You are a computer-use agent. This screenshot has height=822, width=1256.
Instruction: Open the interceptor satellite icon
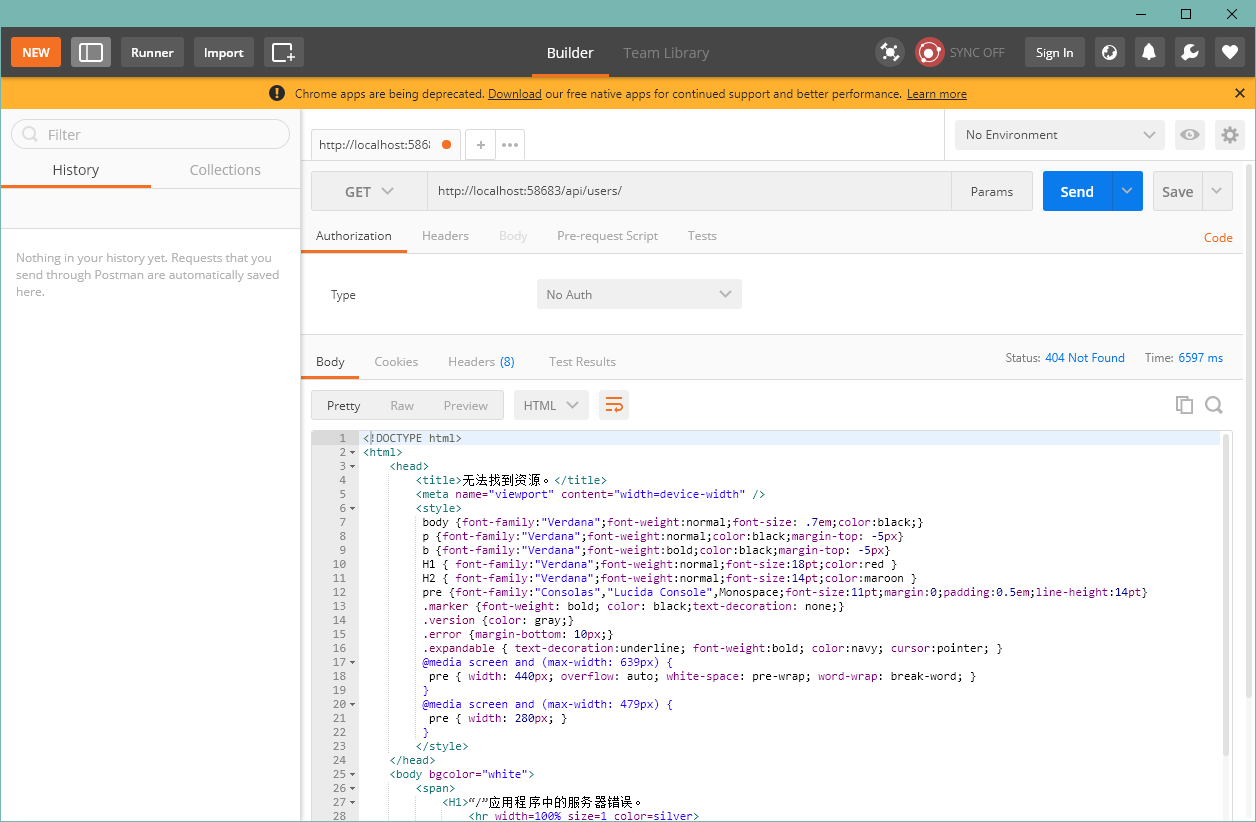[x=889, y=52]
